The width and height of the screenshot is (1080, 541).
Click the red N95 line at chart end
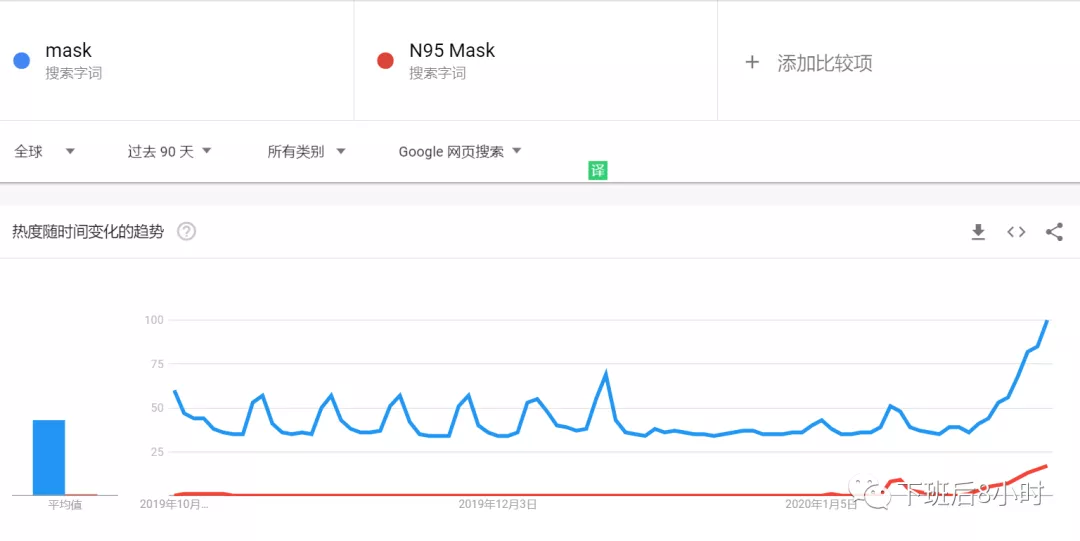click(x=1046, y=467)
